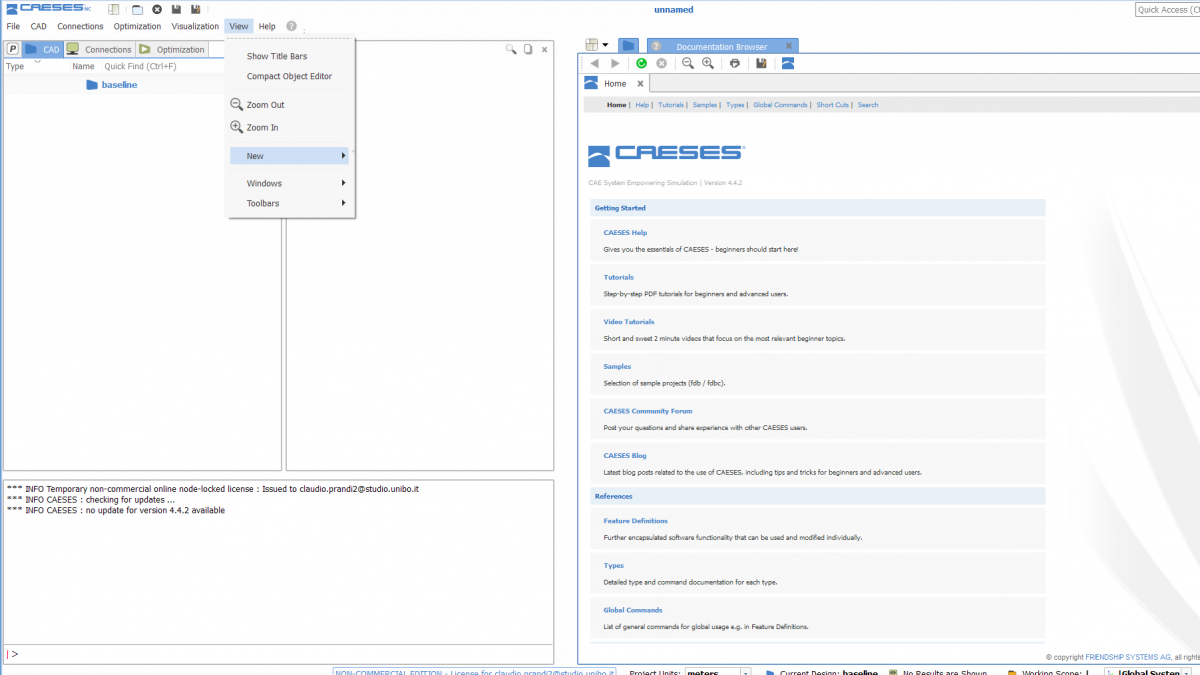Switch to the Connections tab in tree panel
1200x675 pixels.
pos(100,49)
